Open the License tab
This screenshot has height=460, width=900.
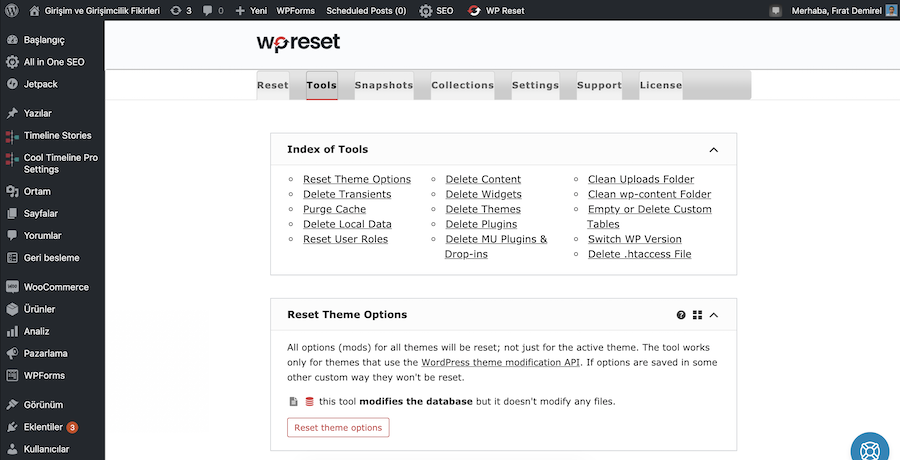point(661,85)
